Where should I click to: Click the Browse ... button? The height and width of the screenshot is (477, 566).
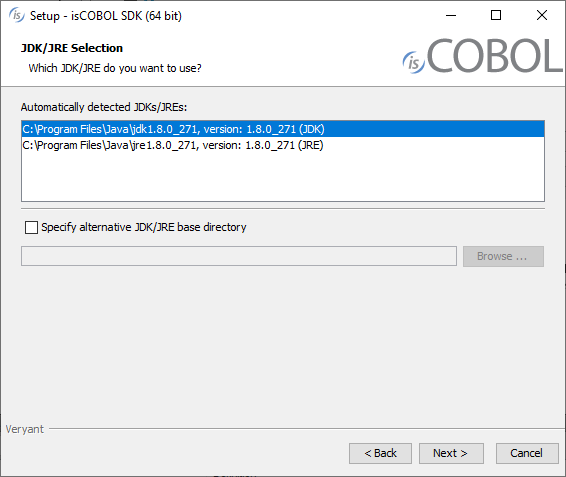(x=503, y=256)
